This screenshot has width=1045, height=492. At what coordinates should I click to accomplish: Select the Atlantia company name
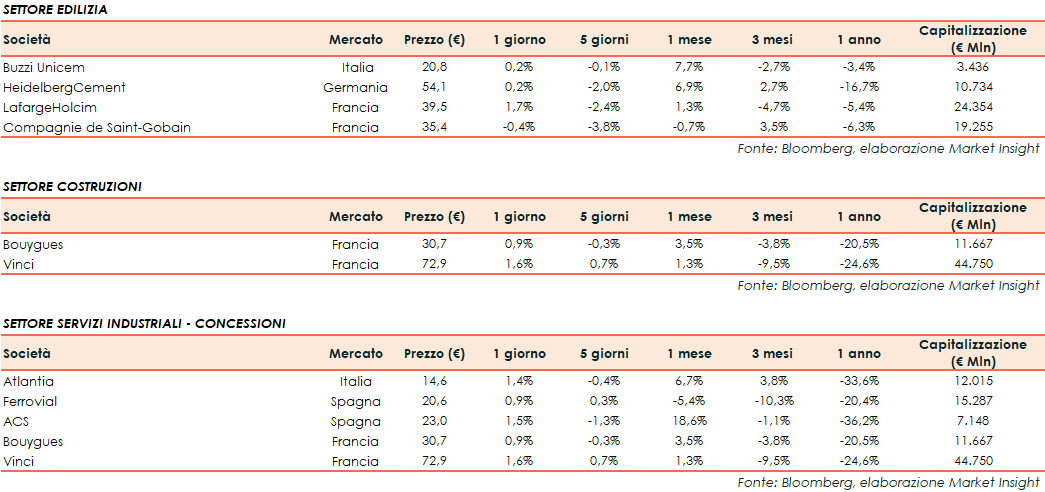point(29,381)
